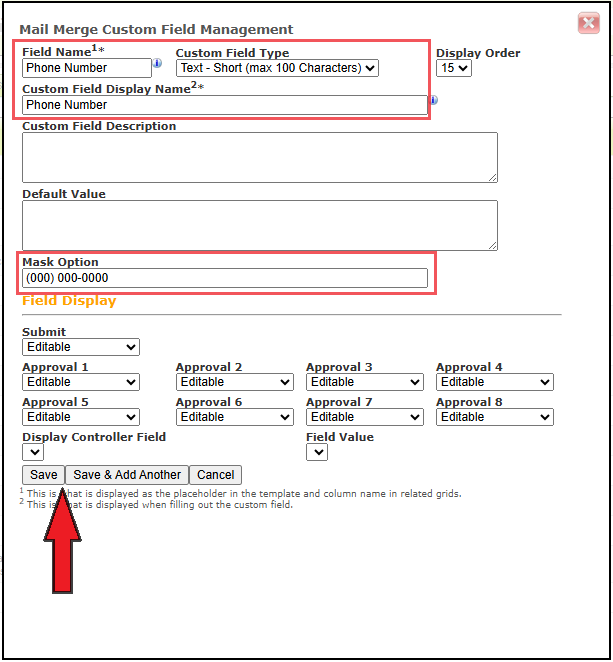Image resolution: width=613 pixels, height=662 pixels.
Task: Open the Submit field display dropdown
Action: [x=81, y=347]
